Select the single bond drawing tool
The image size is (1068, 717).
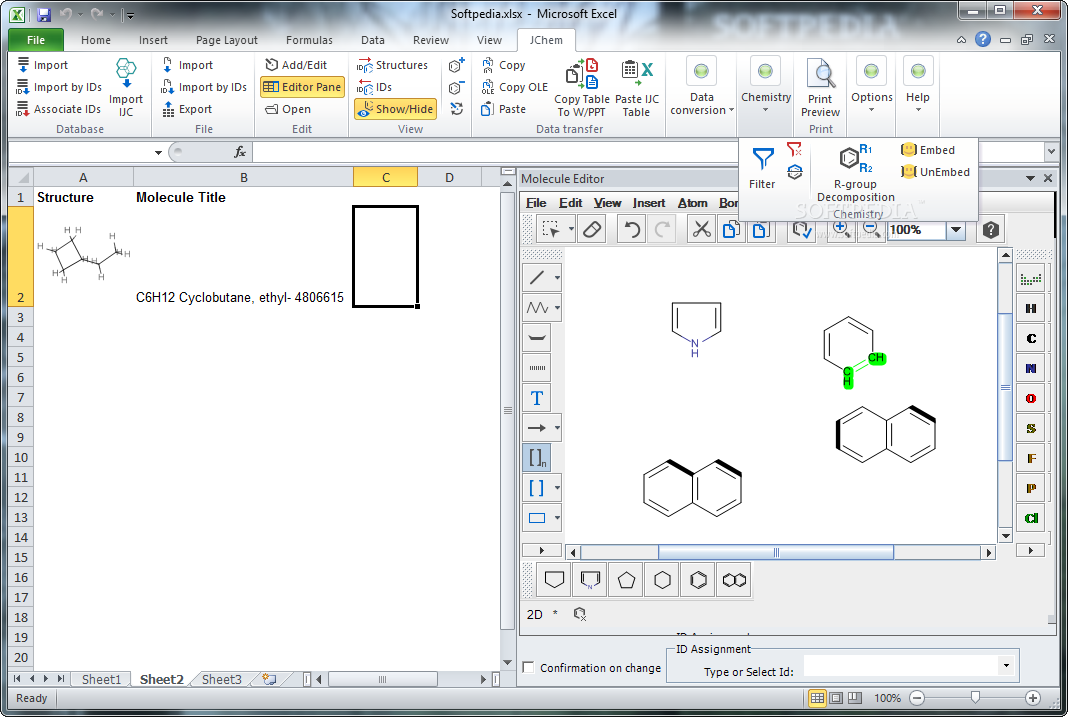(x=537, y=278)
